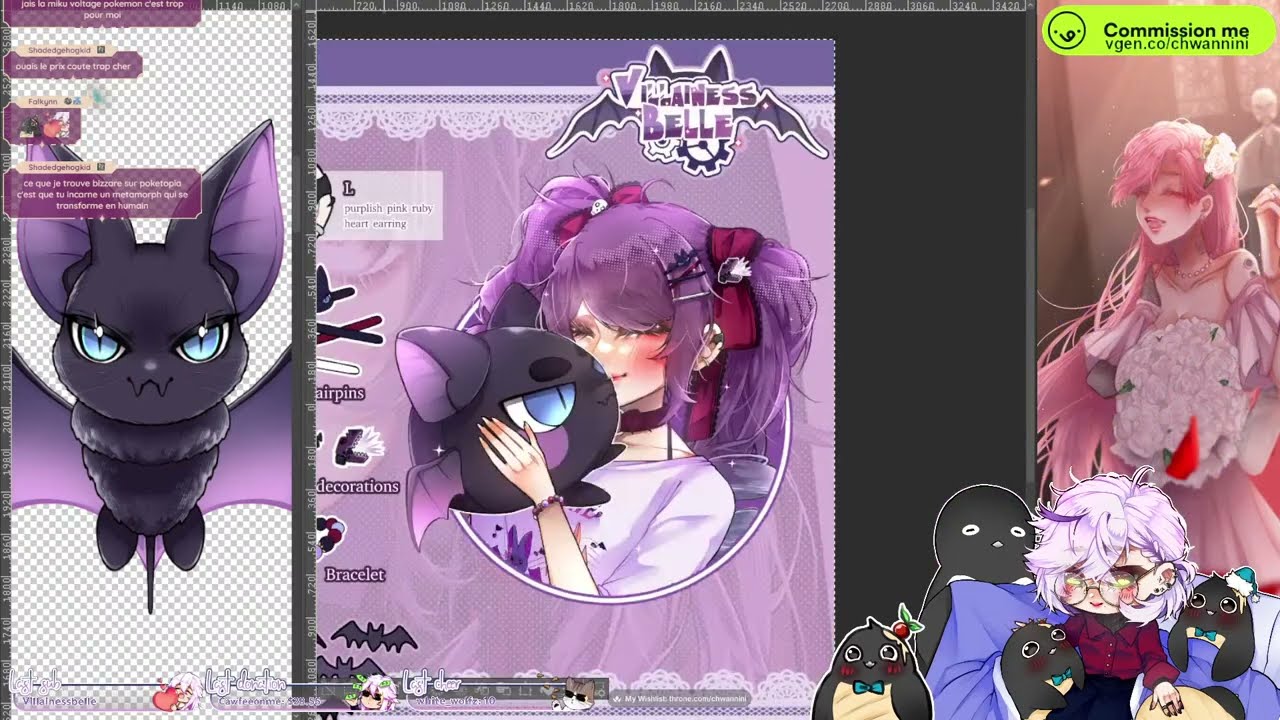1280x720 pixels.
Task: Open the Commission me vgen.co/chwannini banner
Action: click(1159, 33)
